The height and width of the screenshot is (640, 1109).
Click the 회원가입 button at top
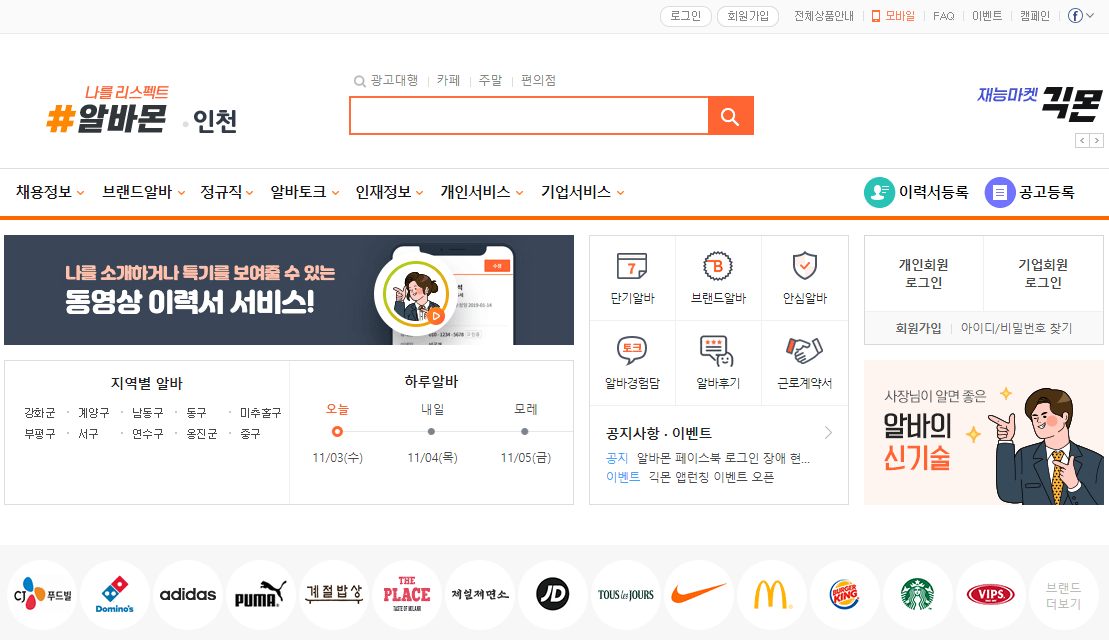(x=746, y=15)
